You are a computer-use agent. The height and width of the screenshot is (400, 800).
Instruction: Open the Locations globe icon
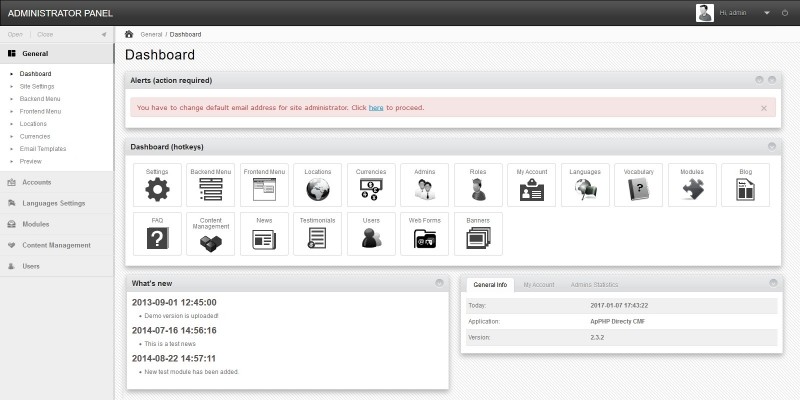pos(318,189)
